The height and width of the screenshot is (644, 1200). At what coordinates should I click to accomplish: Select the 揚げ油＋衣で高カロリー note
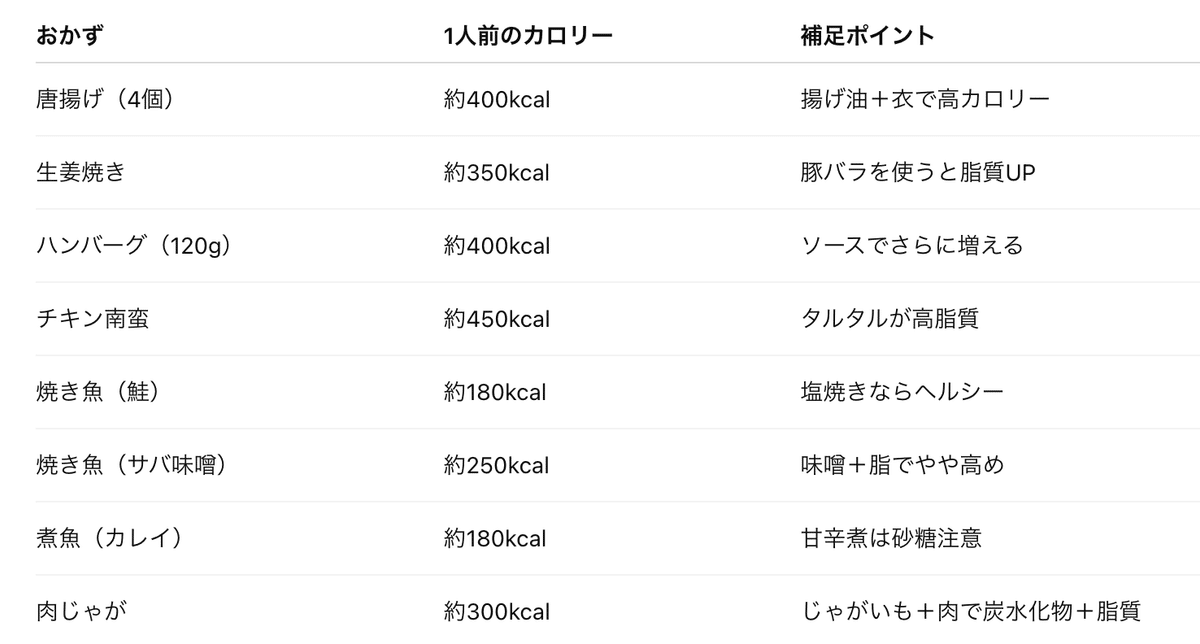point(925,100)
